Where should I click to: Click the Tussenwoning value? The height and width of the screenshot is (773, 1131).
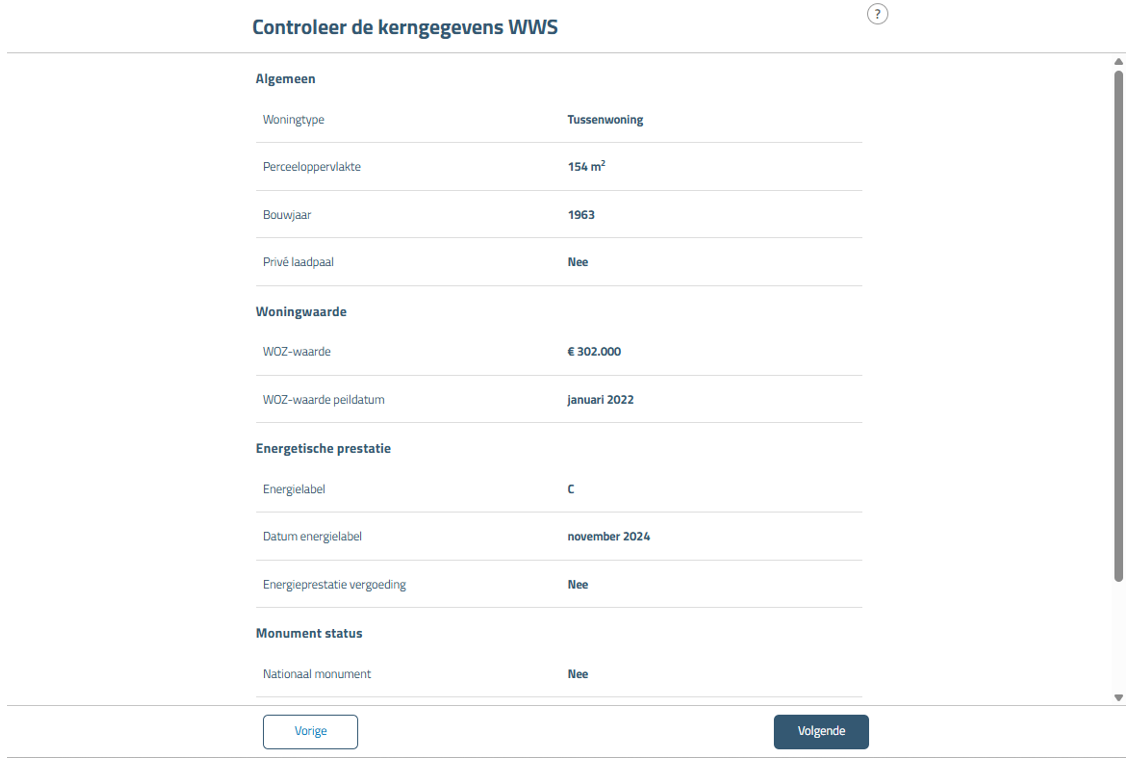[604, 119]
